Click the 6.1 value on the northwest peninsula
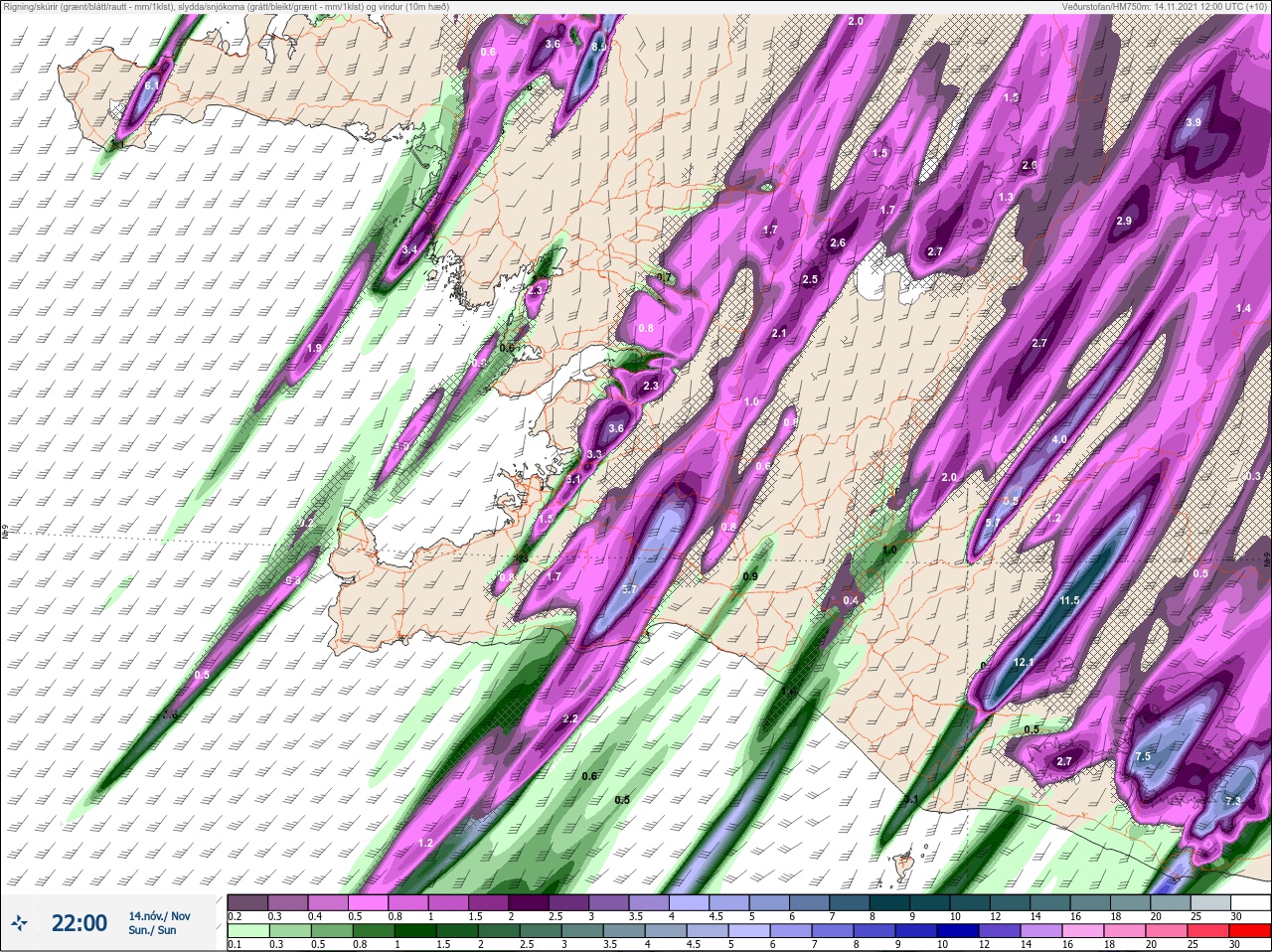This screenshot has height=952, width=1272. (x=151, y=86)
